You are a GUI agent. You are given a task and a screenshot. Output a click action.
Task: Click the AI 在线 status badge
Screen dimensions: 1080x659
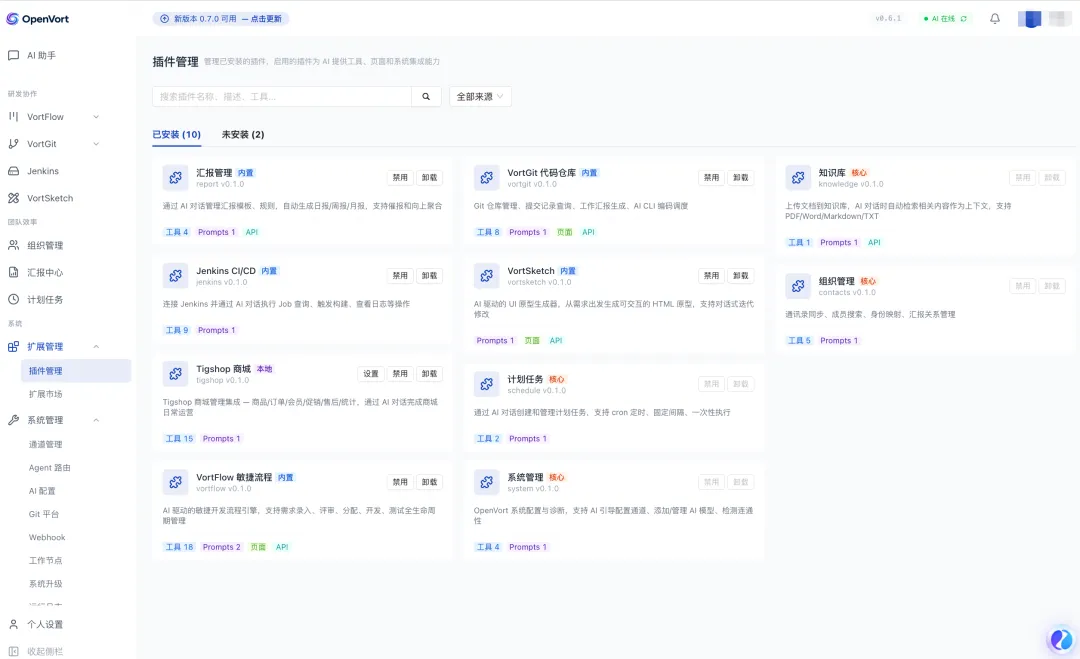pos(946,19)
